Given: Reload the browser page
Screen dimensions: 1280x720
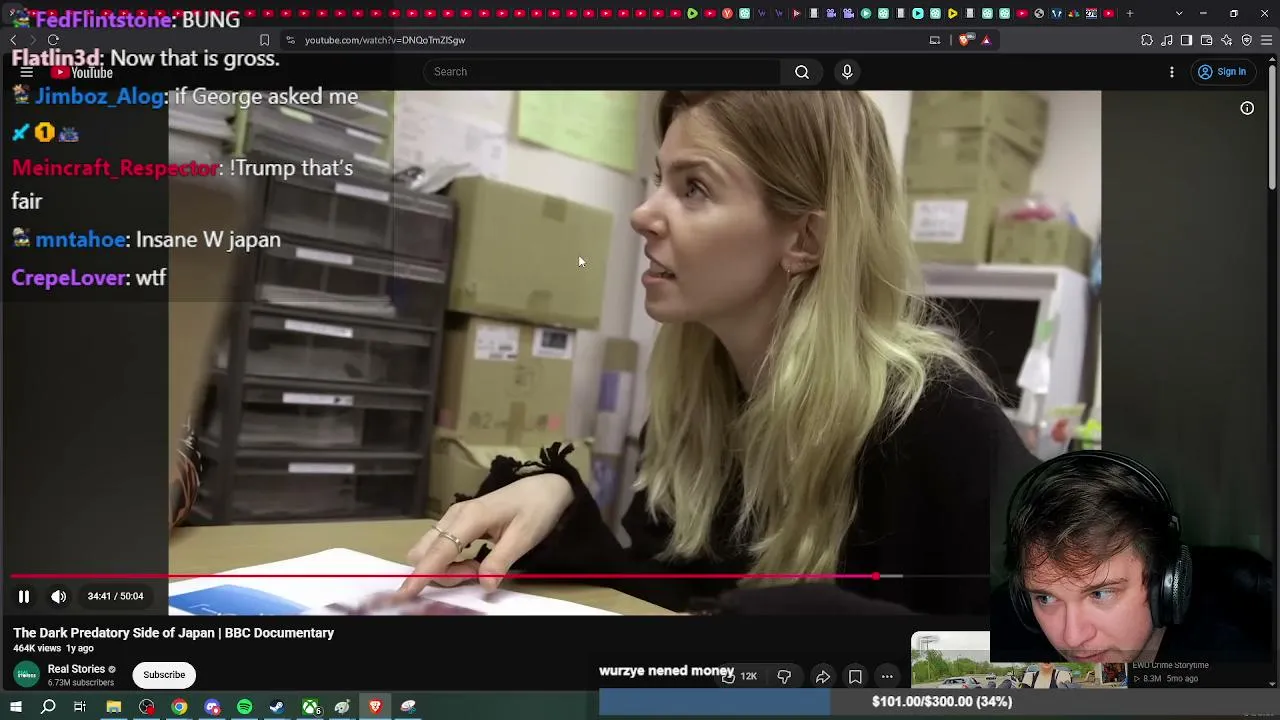Looking at the screenshot, I should 53,40.
